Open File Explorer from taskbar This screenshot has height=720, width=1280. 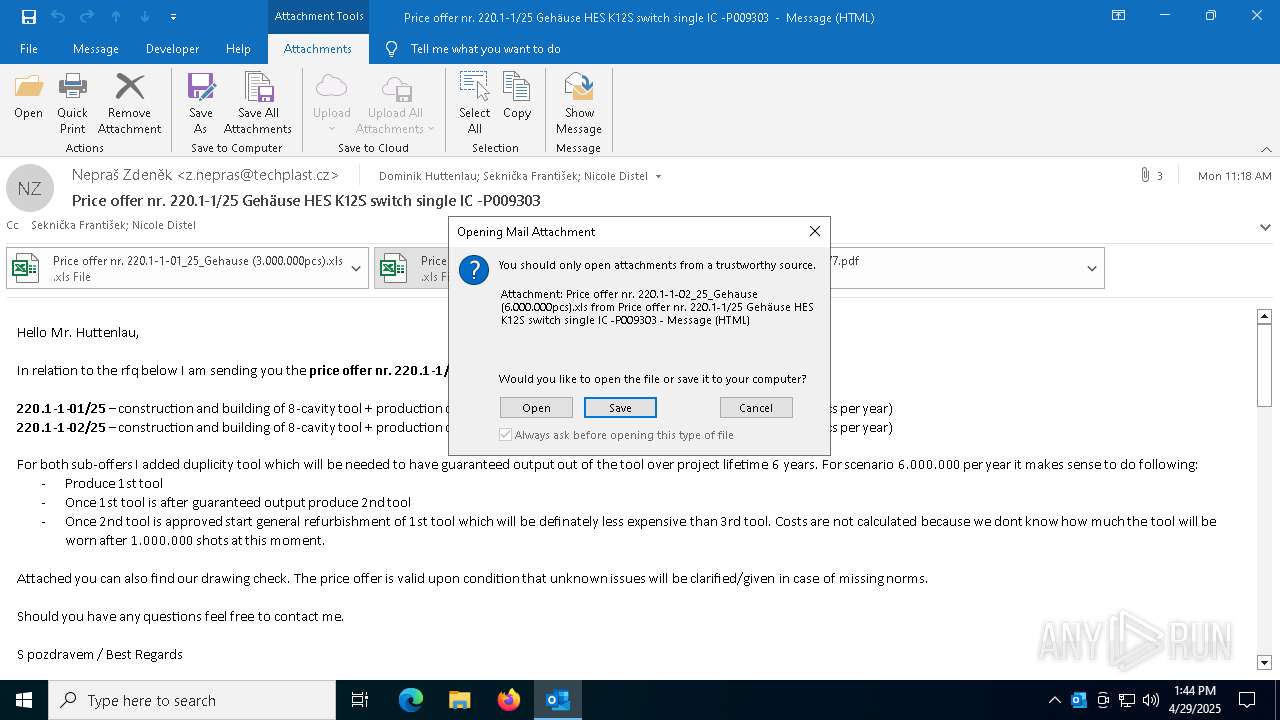click(x=459, y=700)
